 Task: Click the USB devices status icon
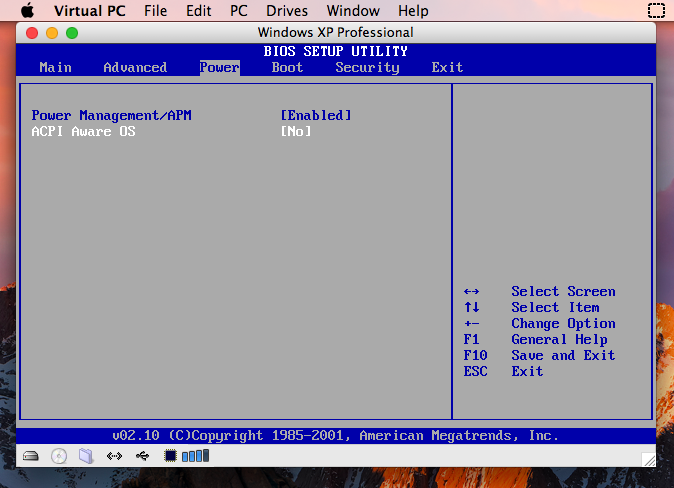click(142, 456)
